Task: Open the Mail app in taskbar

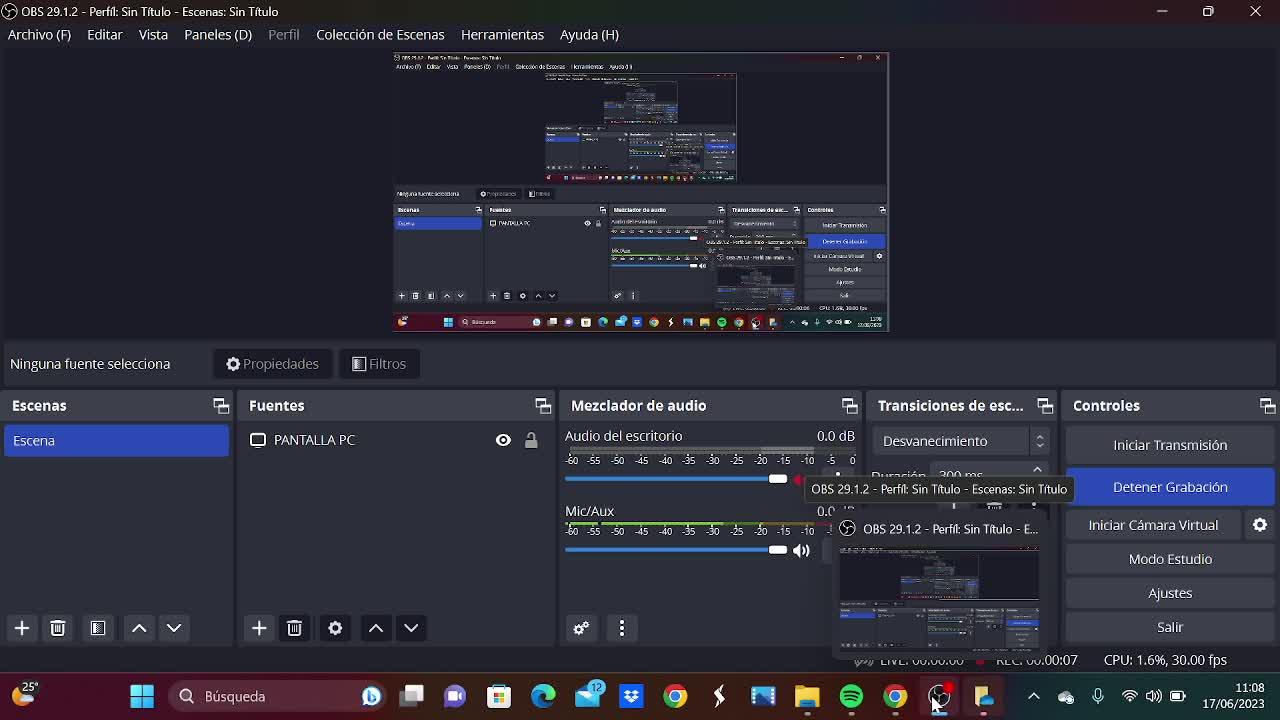Action: coord(588,695)
